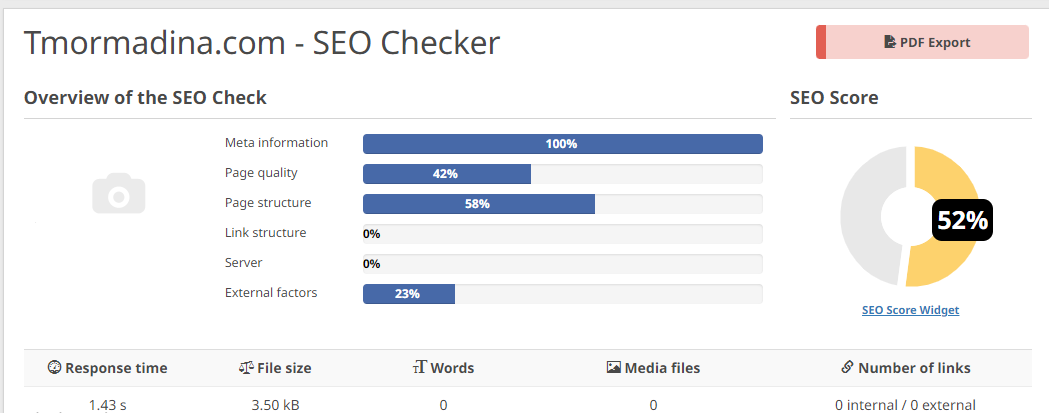1049x413 pixels.
Task: Click the PDF Export button
Action: [922, 42]
